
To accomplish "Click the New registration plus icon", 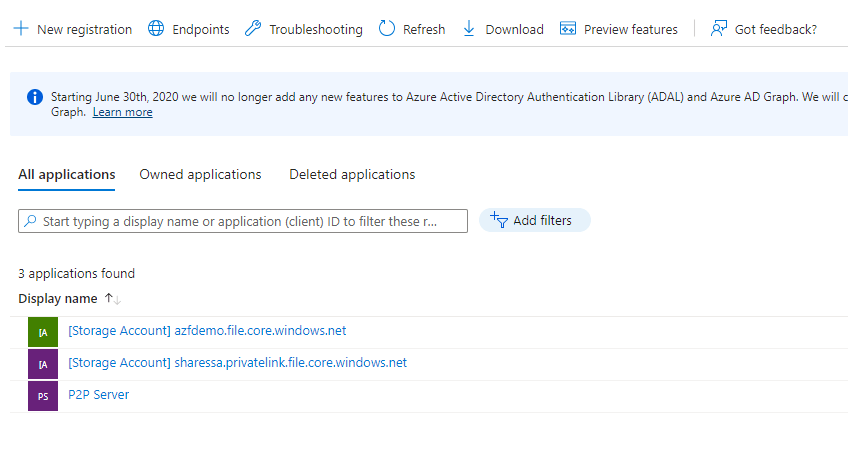I will click(21, 29).
